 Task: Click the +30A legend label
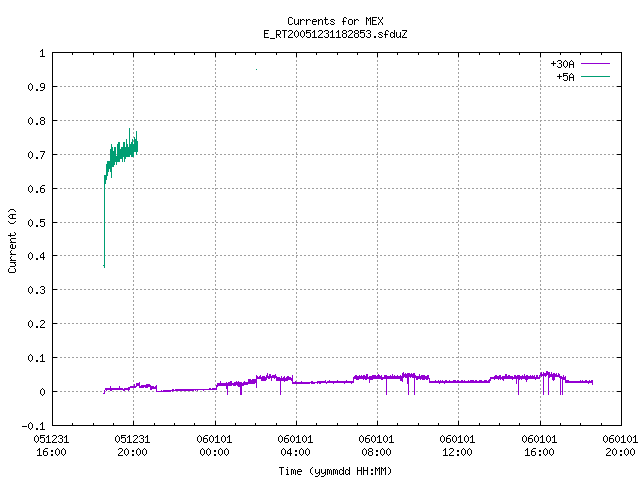click(562, 64)
